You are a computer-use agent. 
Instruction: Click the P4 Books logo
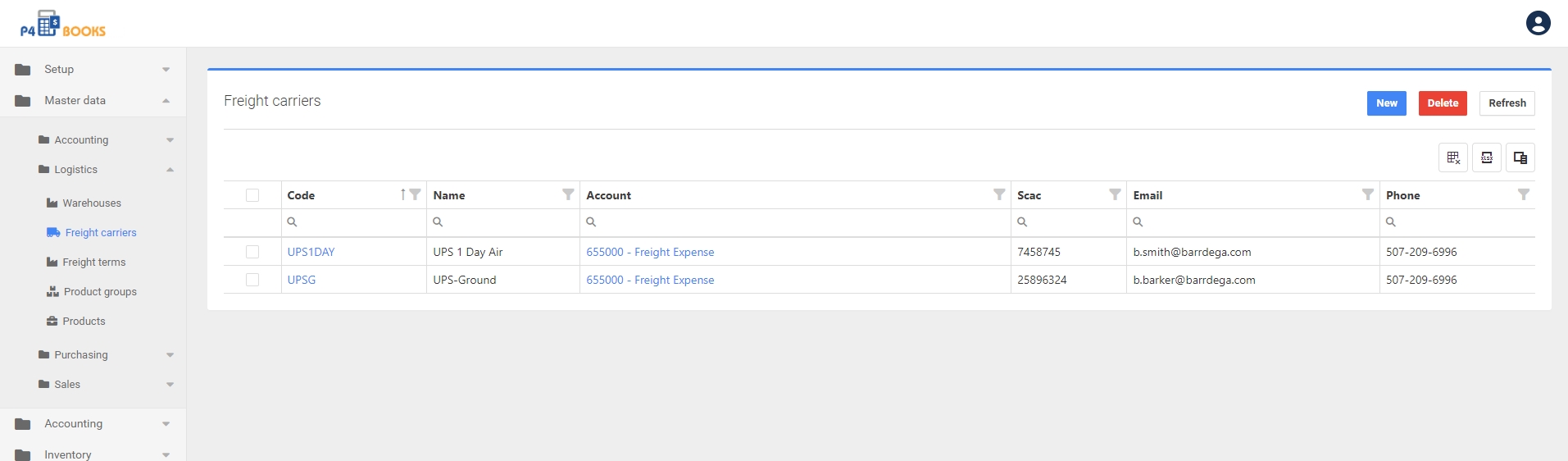coord(63,25)
